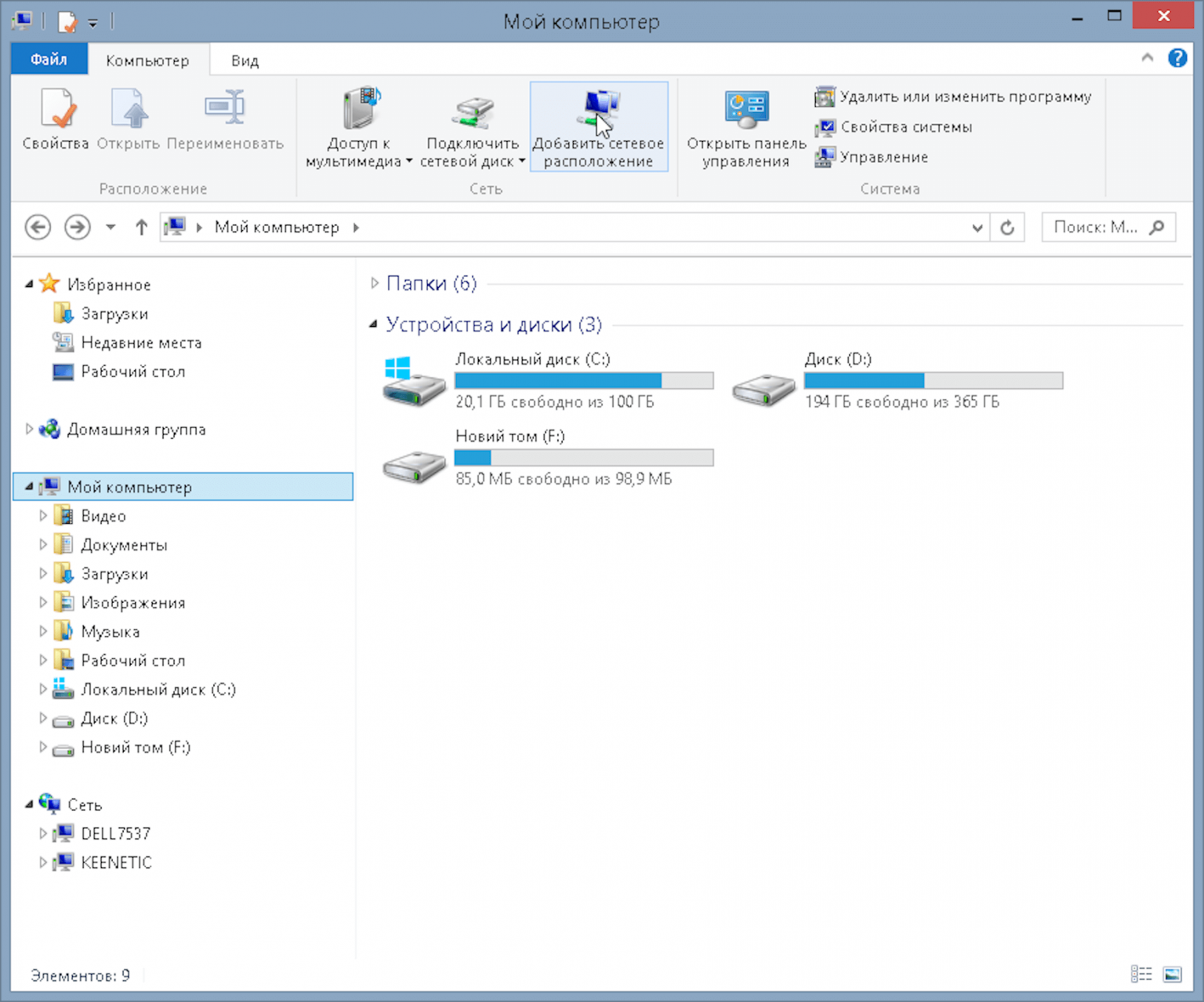Go up one folder level arrow
The height and width of the screenshot is (1002, 1204).
coord(141,227)
